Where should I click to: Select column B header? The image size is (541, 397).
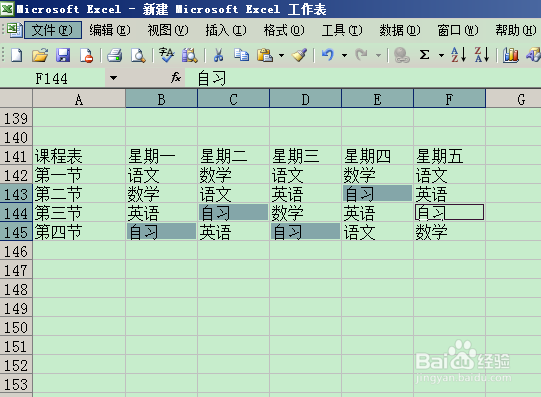coord(161,99)
